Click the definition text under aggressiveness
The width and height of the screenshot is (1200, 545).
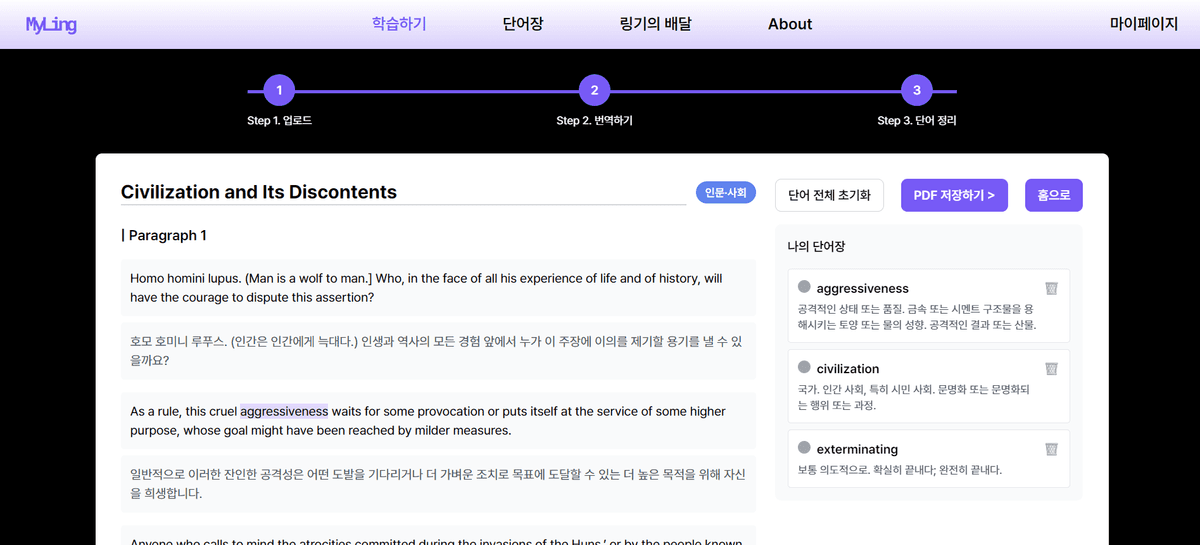917,317
